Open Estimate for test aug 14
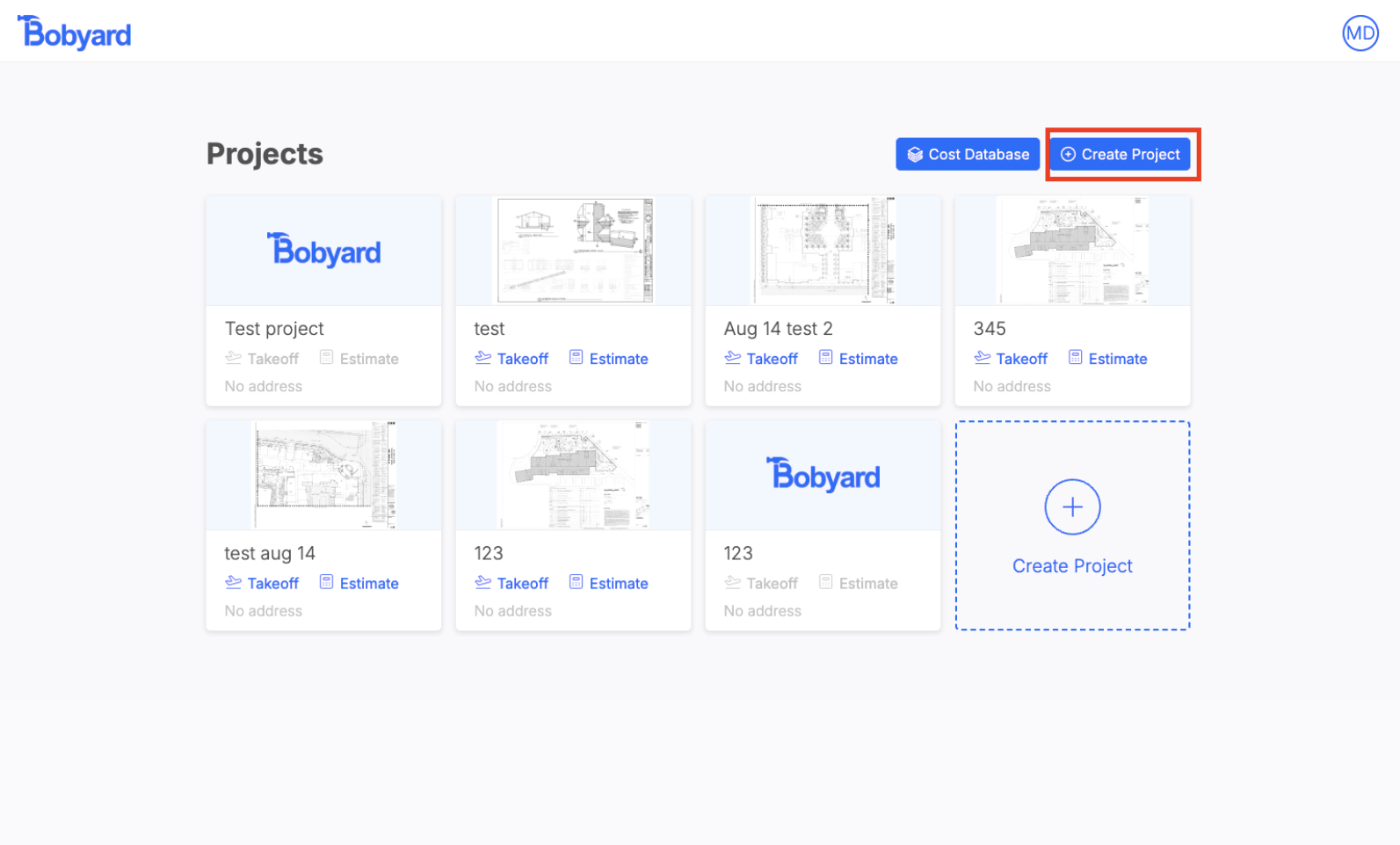Screen dimensions: 1400x845 (359, 583)
